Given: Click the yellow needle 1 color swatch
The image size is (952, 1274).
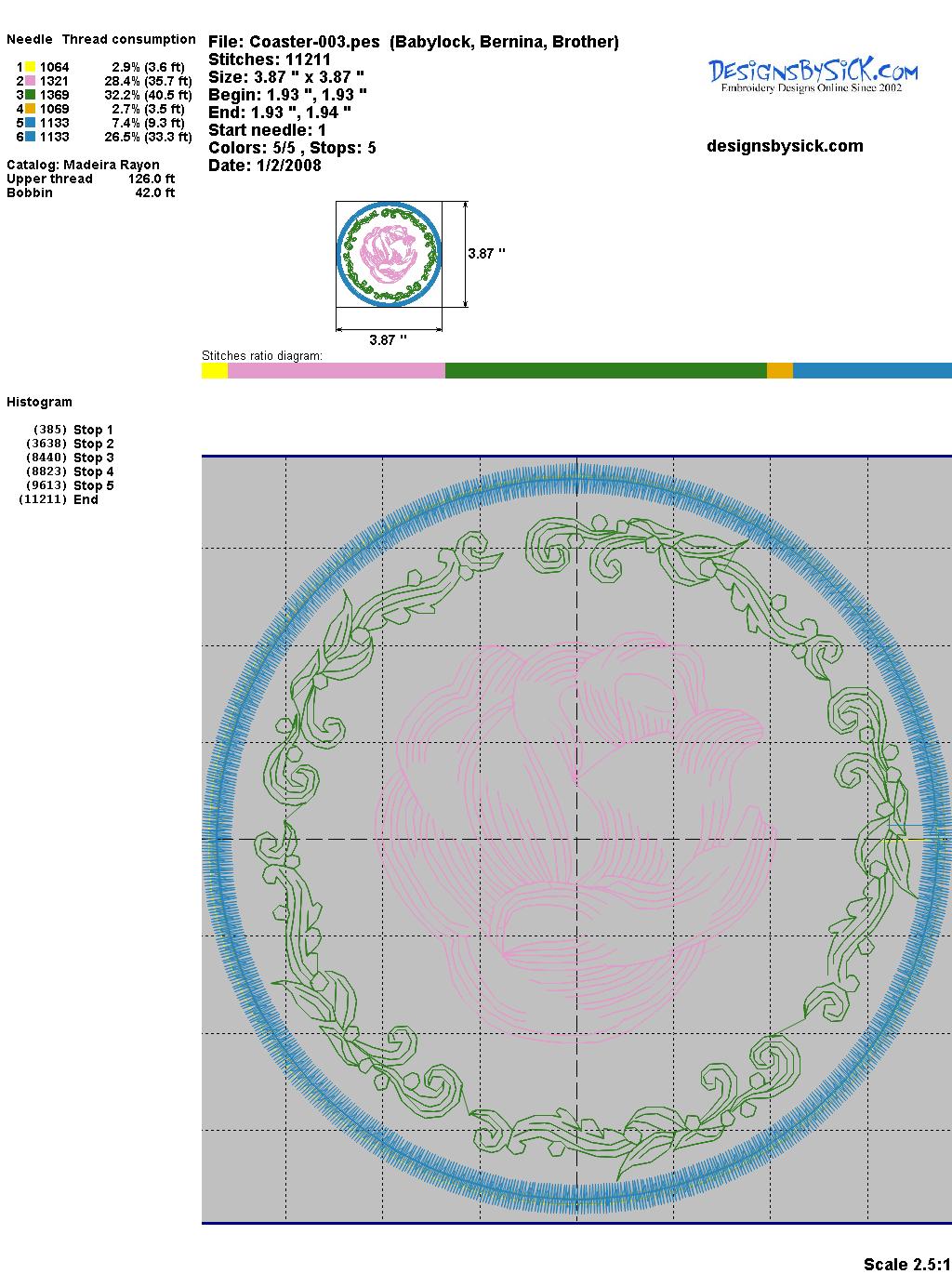Looking at the screenshot, I should pyautogui.click(x=30, y=67).
